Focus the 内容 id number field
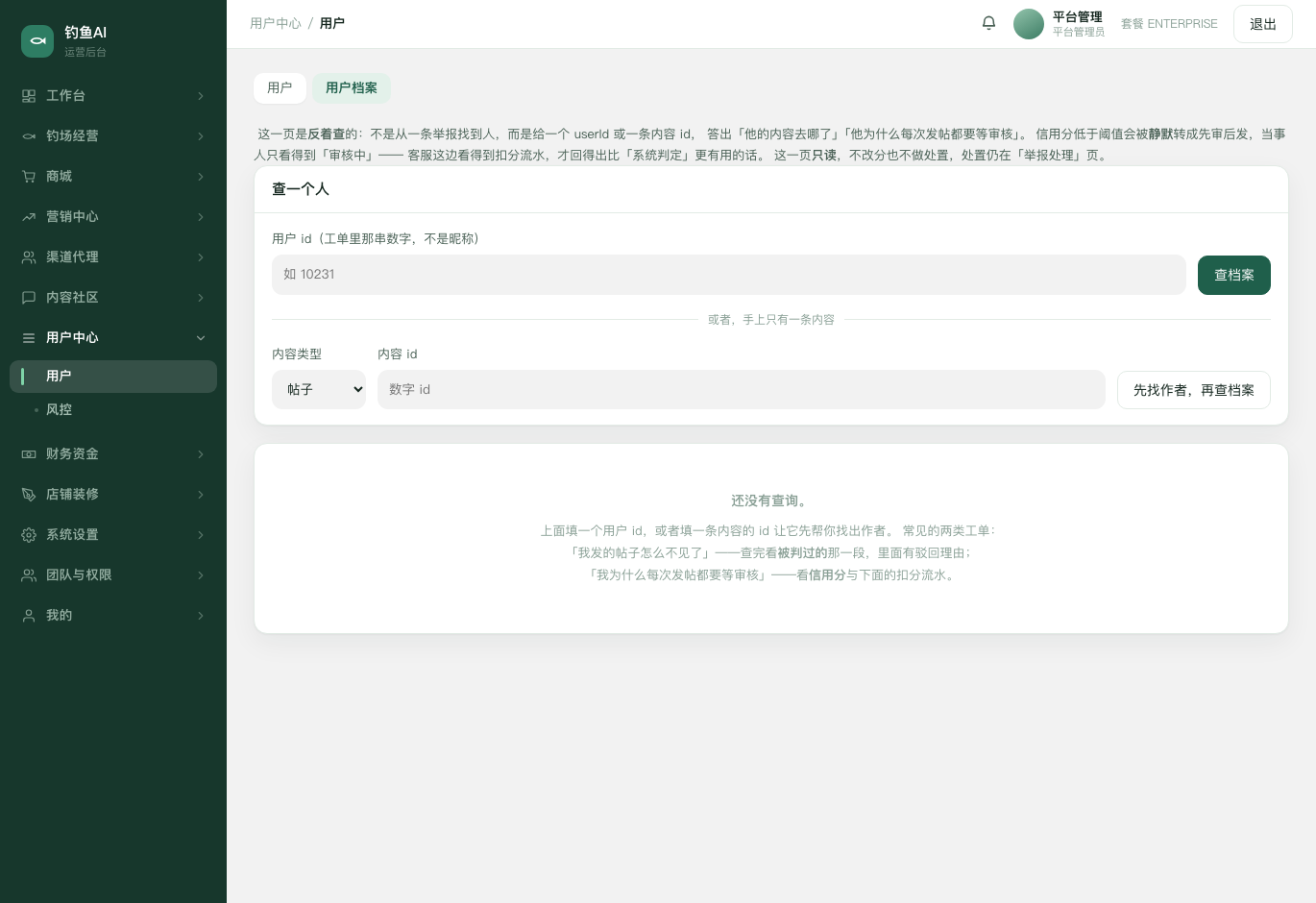This screenshot has width=1316, height=903. (742, 390)
